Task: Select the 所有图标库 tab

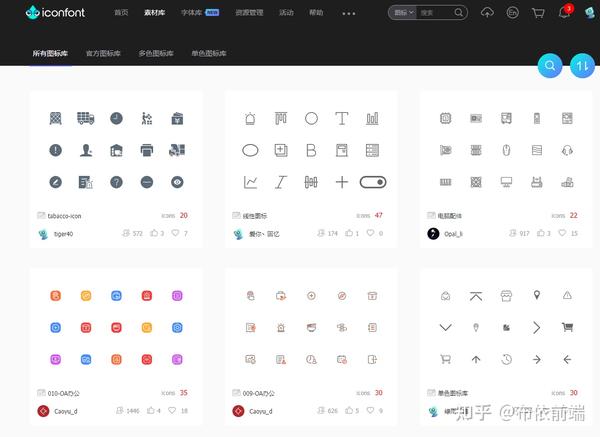Action: 50,53
